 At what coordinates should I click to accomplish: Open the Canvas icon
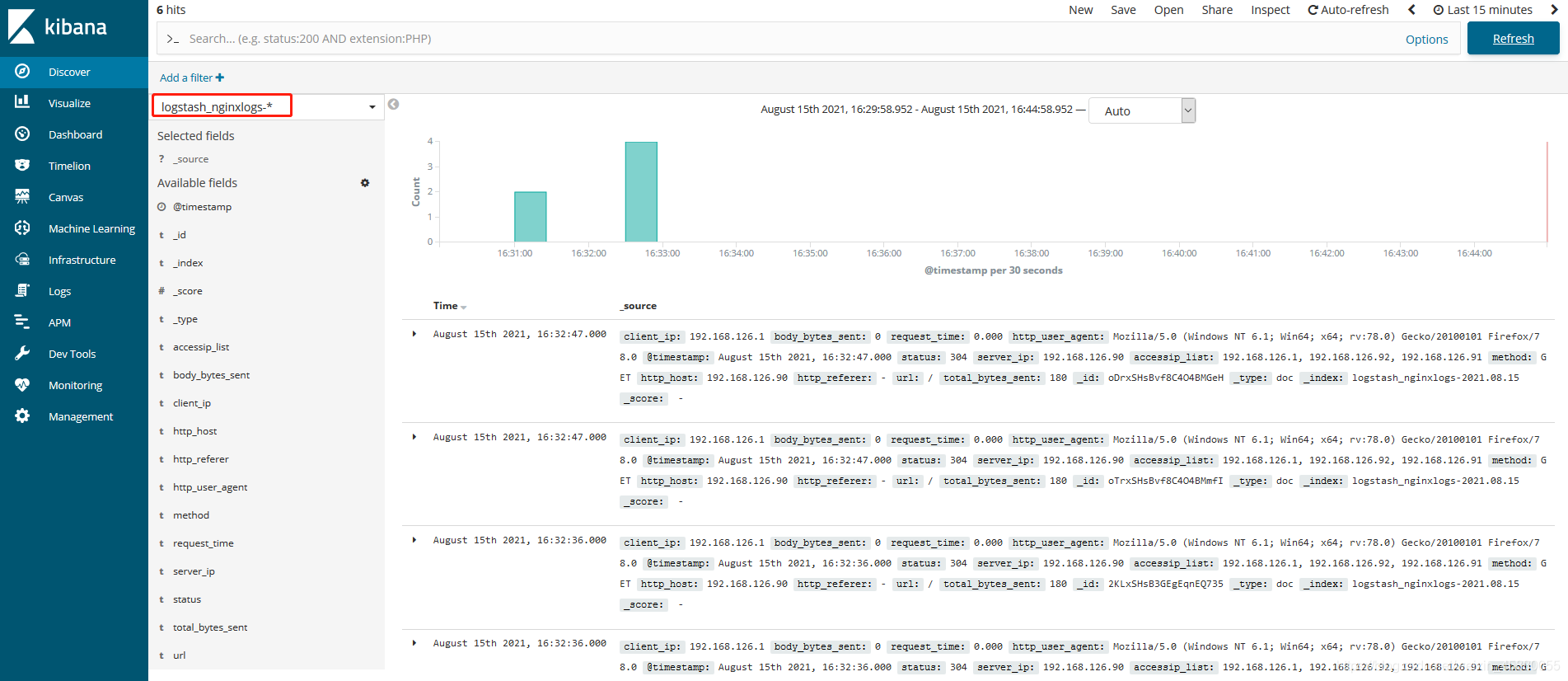tap(22, 196)
